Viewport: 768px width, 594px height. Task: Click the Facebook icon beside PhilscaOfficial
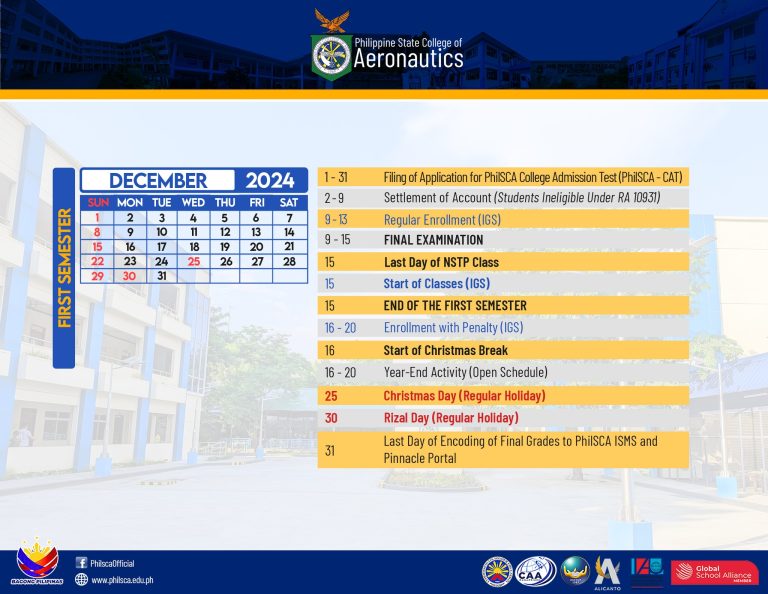81,563
